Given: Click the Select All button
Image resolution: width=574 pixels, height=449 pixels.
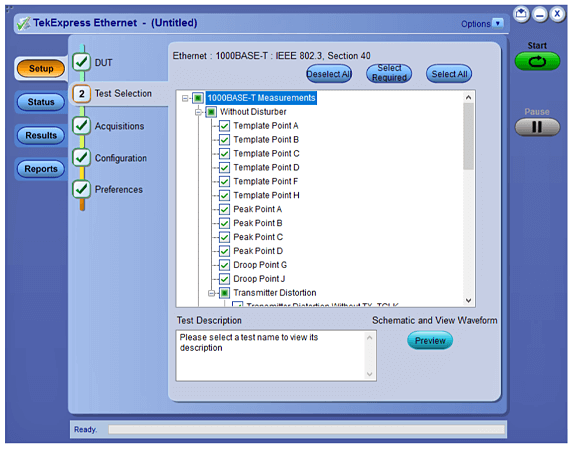Looking at the screenshot, I should [x=449, y=74].
